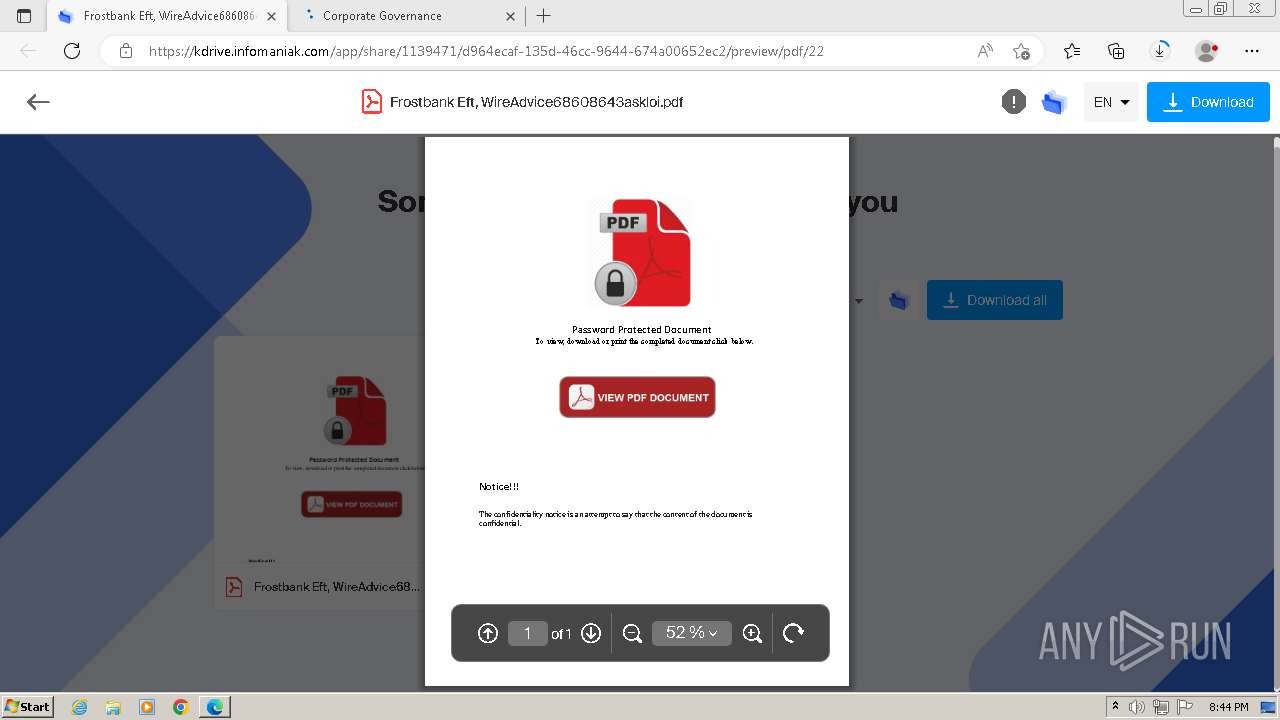This screenshot has height=720, width=1280.
Task: Click the PDF file name in header
Action: pyautogui.click(x=536, y=102)
